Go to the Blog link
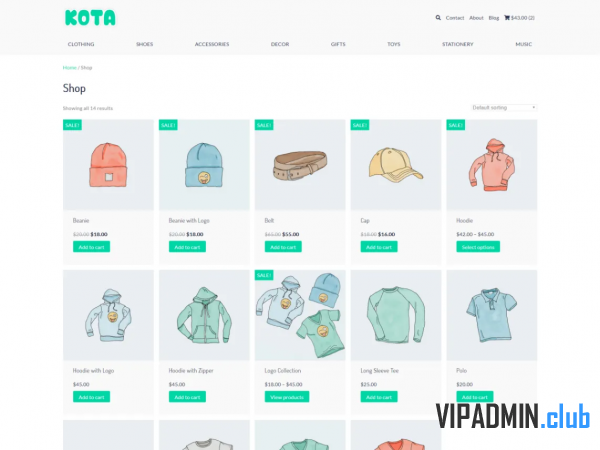600x450 pixels. tap(494, 18)
